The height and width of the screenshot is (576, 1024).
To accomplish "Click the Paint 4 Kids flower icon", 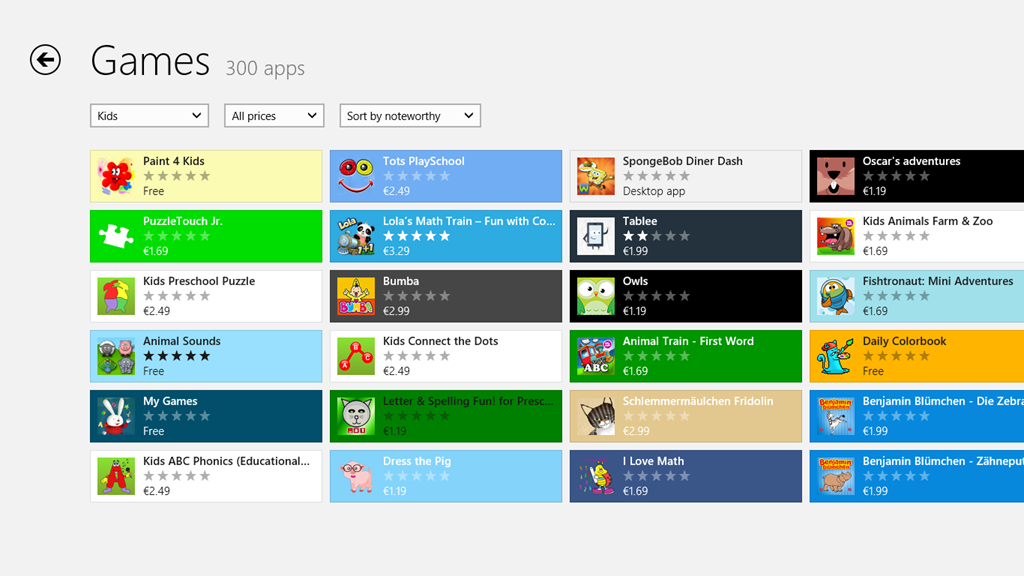I will [116, 177].
